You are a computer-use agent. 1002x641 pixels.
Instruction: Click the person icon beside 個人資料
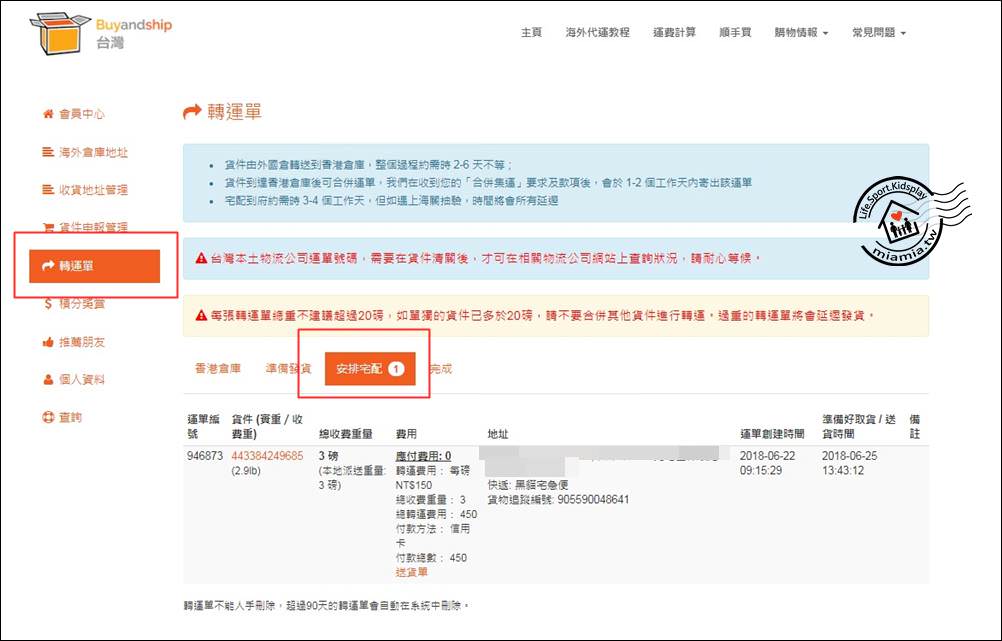tap(48, 380)
